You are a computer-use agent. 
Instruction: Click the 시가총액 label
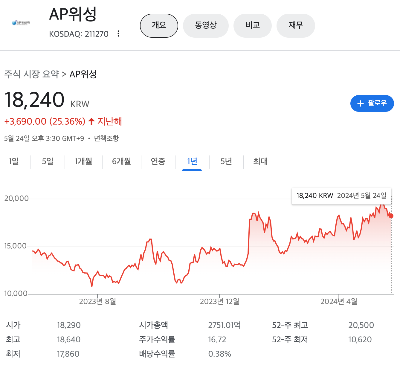153,325
